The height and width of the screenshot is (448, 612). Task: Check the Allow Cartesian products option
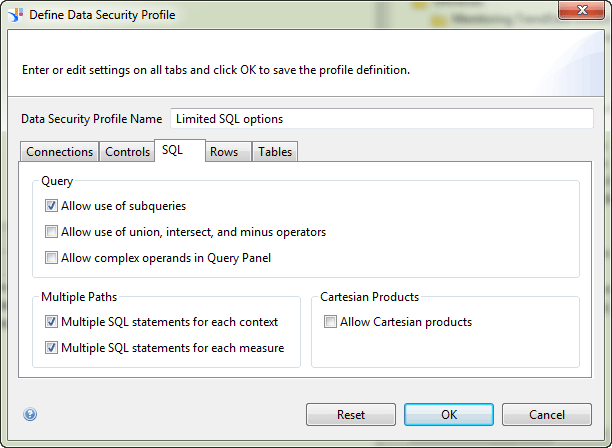click(330, 322)
